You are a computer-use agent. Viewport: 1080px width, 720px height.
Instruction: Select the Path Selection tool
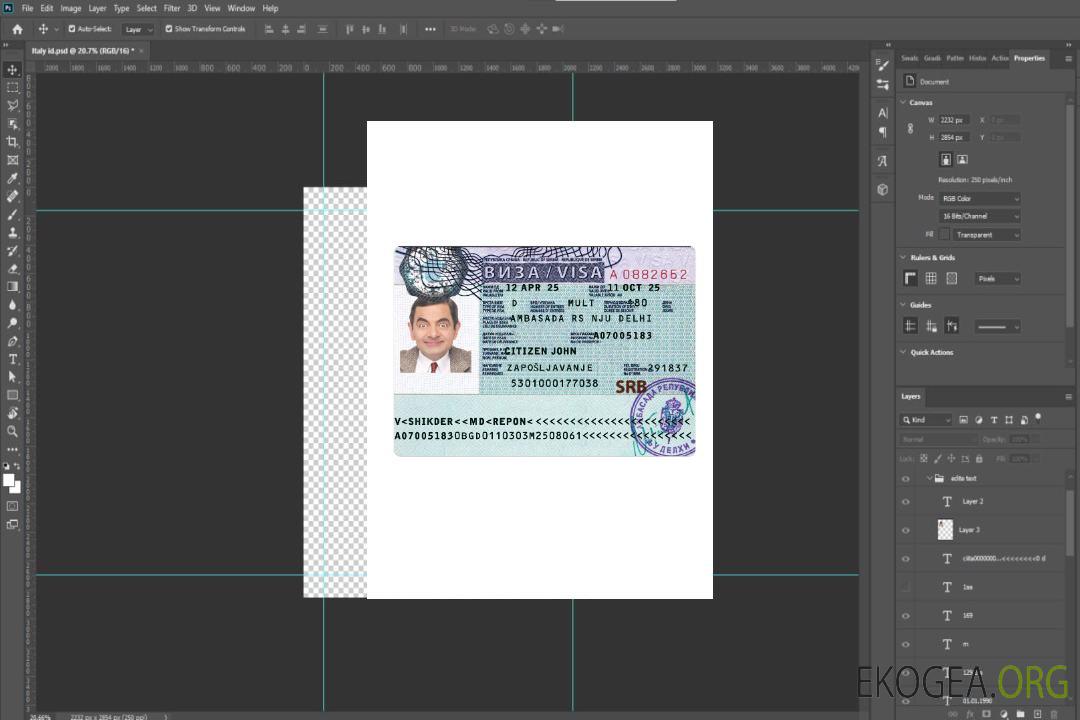12,377
